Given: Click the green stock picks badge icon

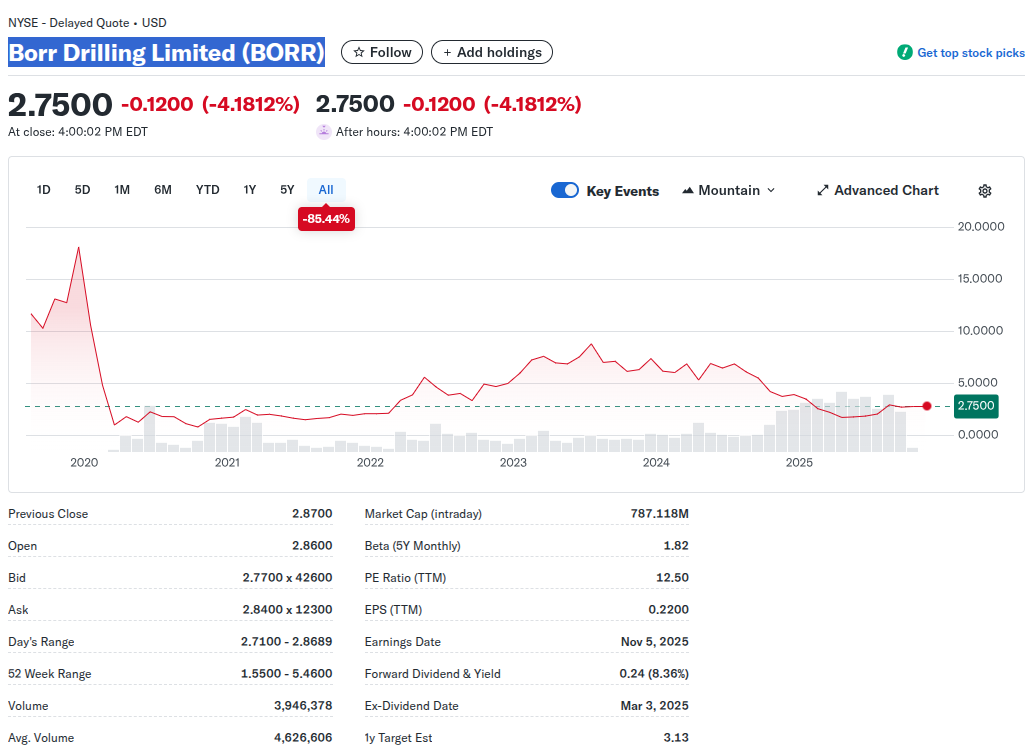Looking at the screenshot, I should click(x=904, y=53).
